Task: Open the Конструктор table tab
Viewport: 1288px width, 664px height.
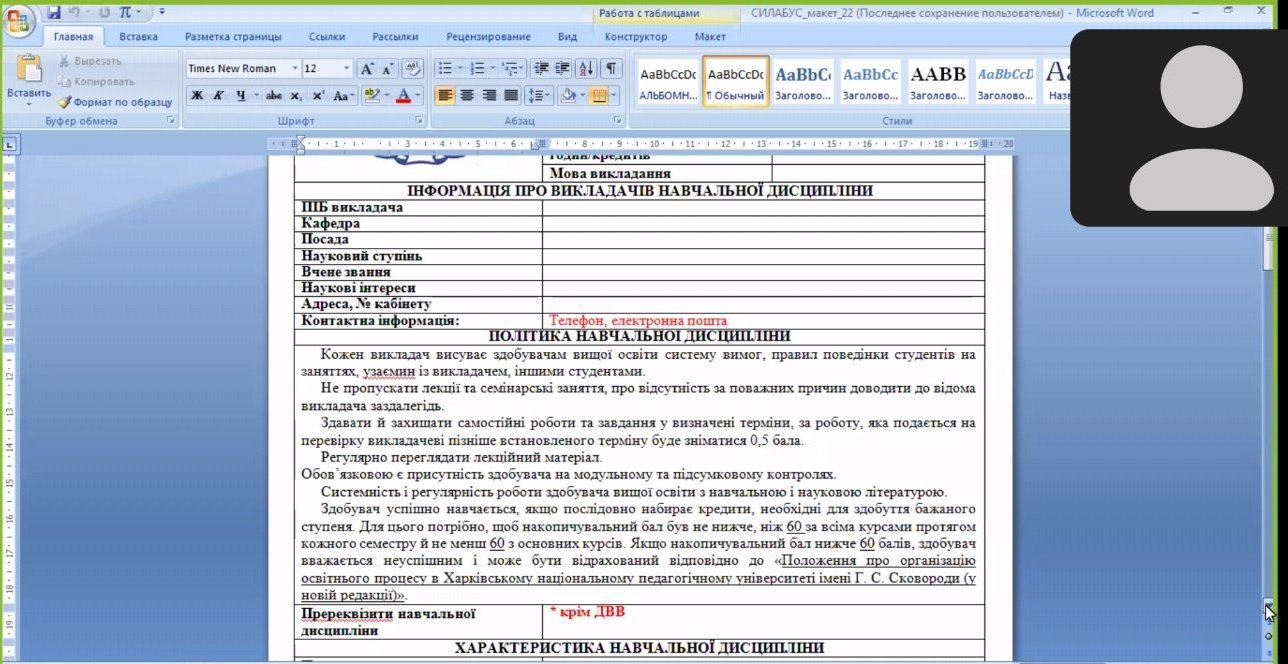Action: pyautogui.click(x=636, y=37)
